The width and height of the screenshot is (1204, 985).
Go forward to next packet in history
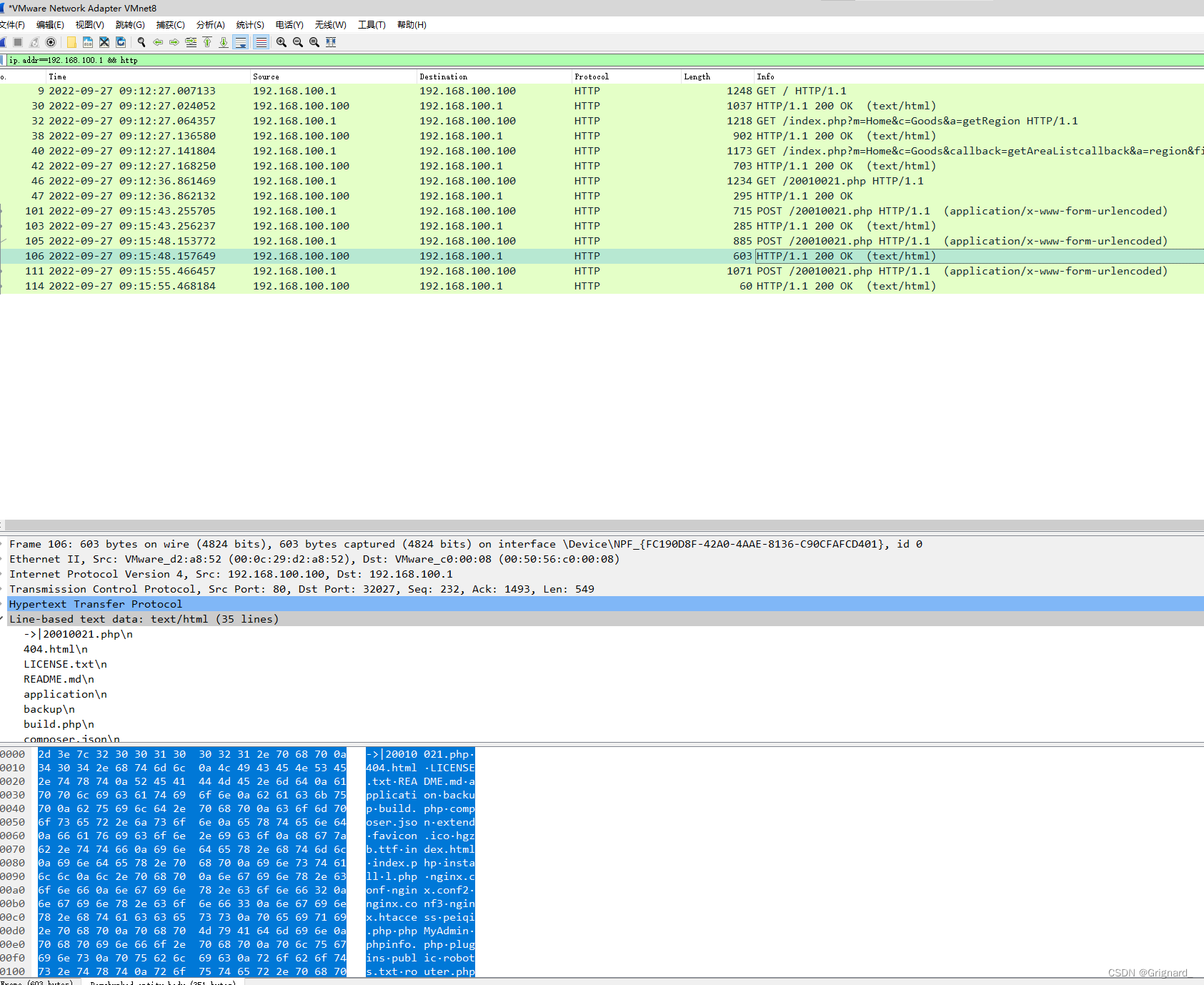[174, 42]
